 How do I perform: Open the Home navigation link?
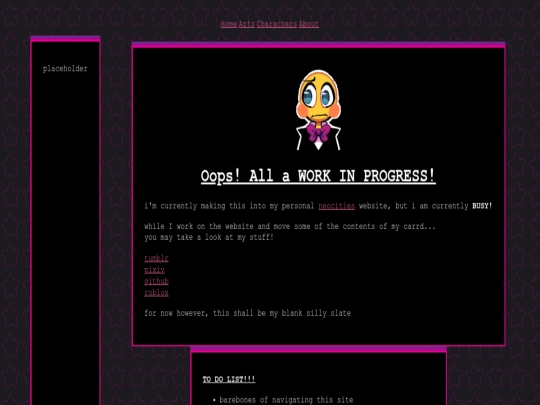(x=229, y=24)
